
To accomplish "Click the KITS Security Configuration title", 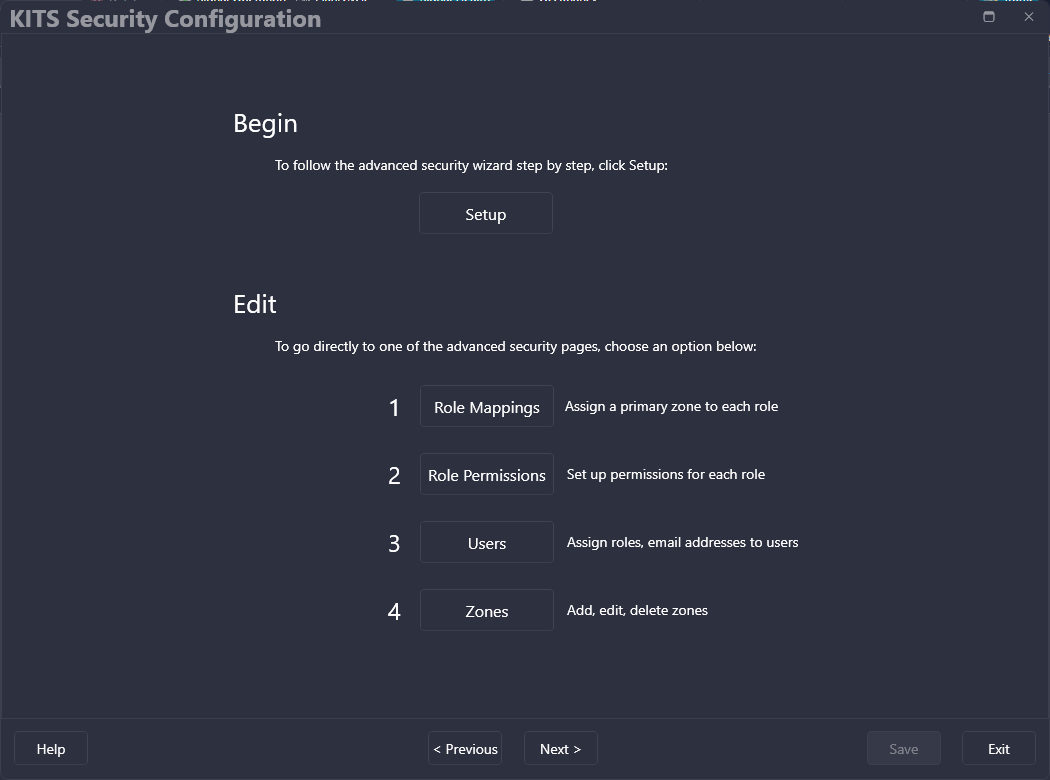I will [x=165, y=19].
